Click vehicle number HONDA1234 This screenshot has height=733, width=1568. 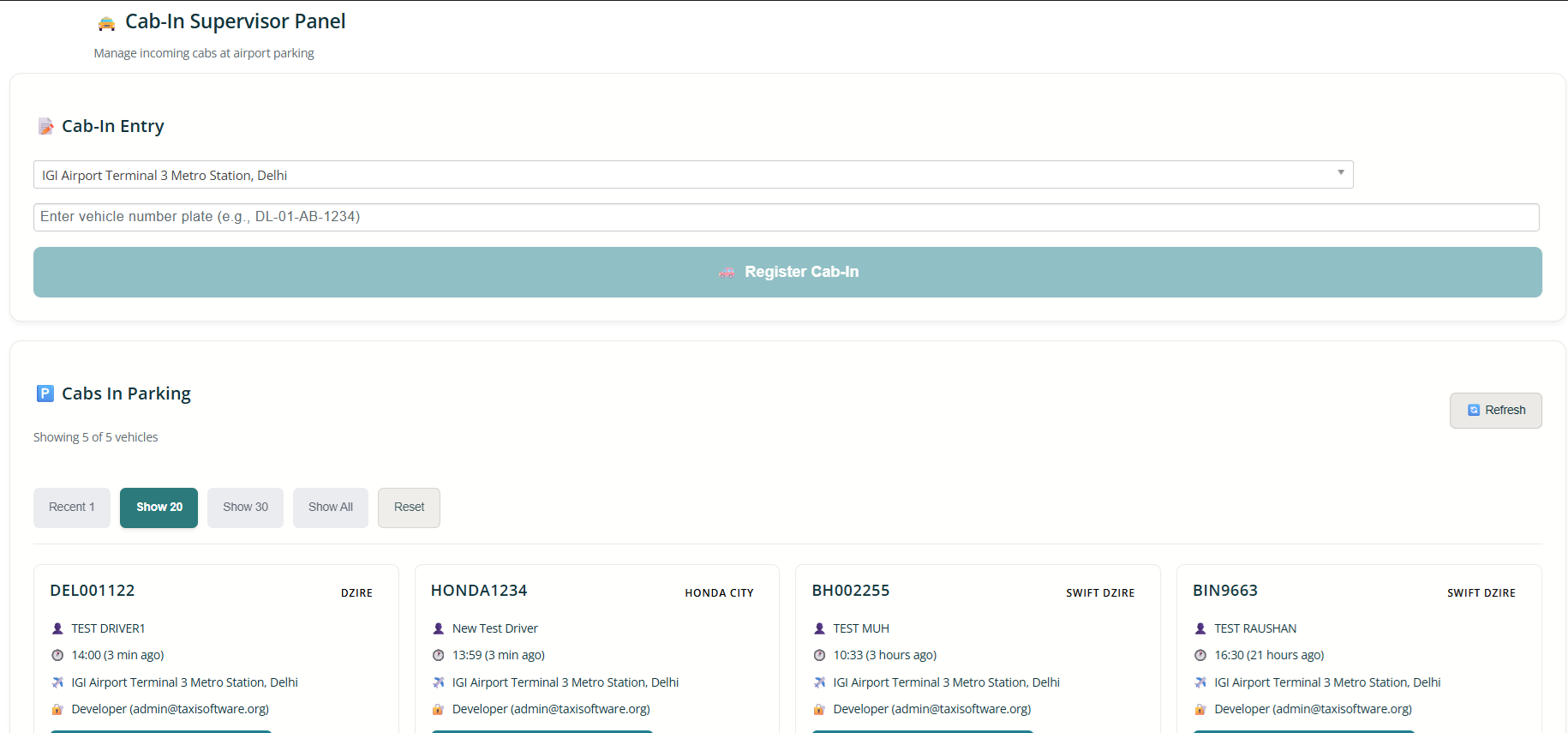coord(479,591)
